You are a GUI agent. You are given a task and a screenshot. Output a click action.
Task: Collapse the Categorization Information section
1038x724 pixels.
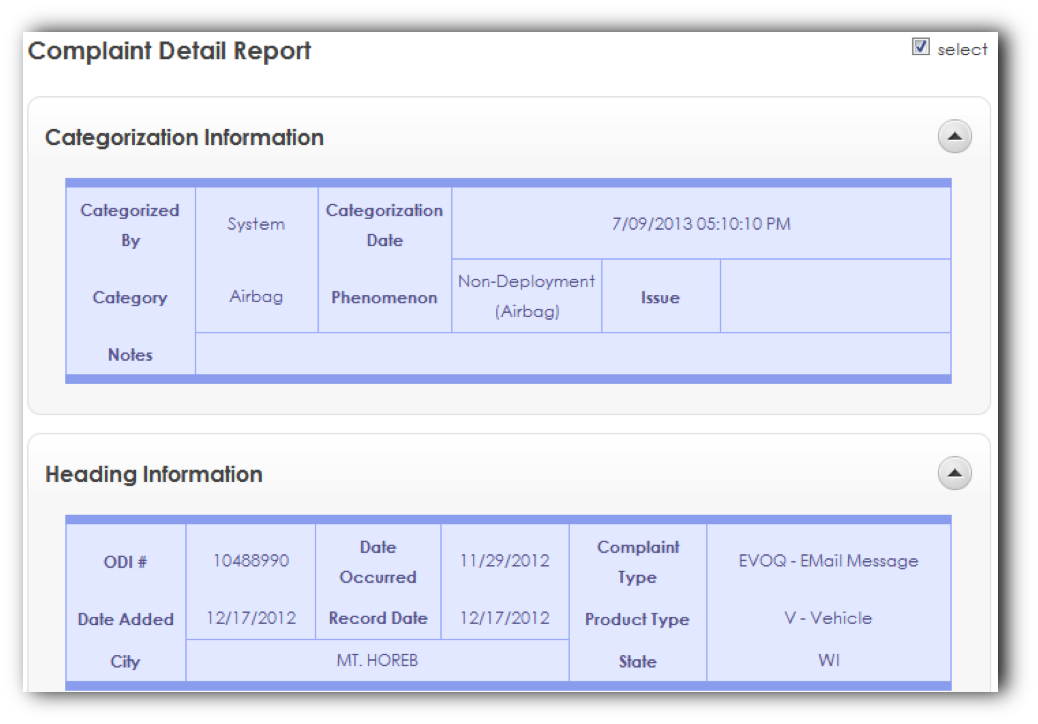[954, 136]
